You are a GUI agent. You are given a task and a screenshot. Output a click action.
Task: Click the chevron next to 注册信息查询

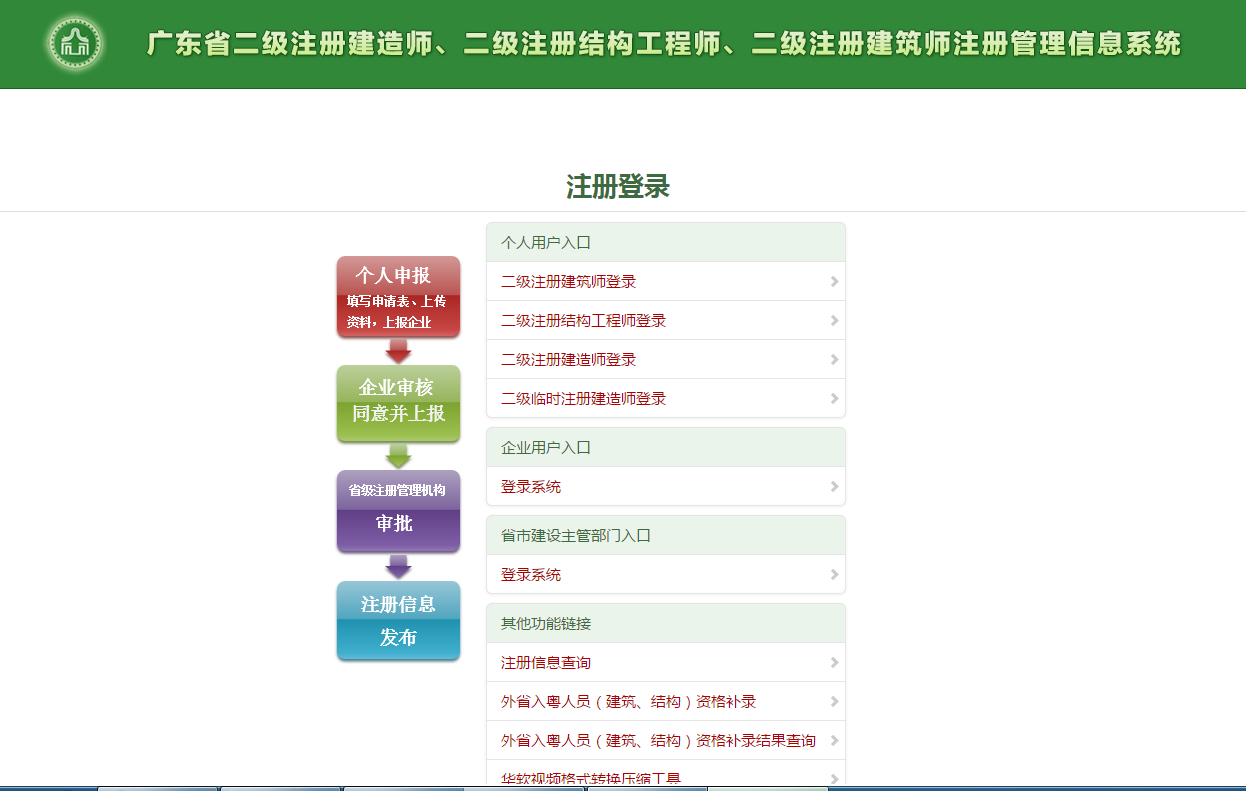click(x=833, y=662)
